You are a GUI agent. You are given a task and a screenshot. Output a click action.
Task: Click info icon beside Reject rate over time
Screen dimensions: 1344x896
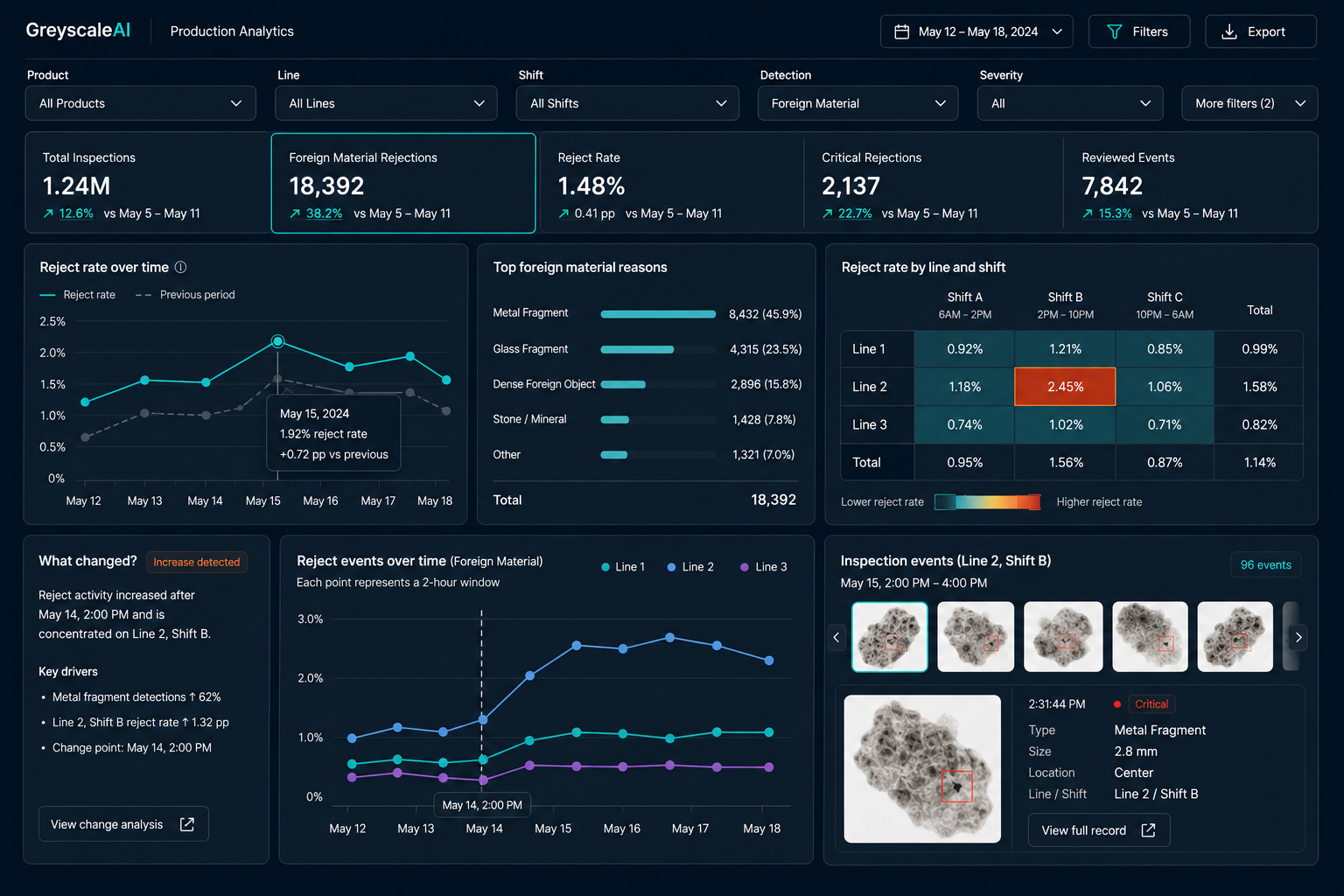[180, 267]
